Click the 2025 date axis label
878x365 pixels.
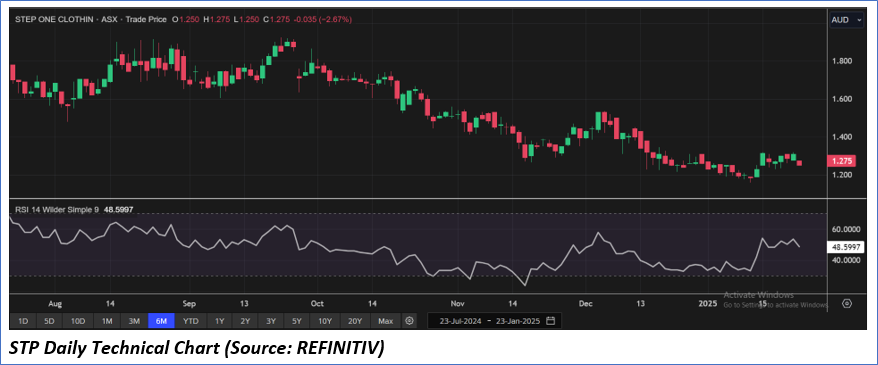(x=708, y=304)
